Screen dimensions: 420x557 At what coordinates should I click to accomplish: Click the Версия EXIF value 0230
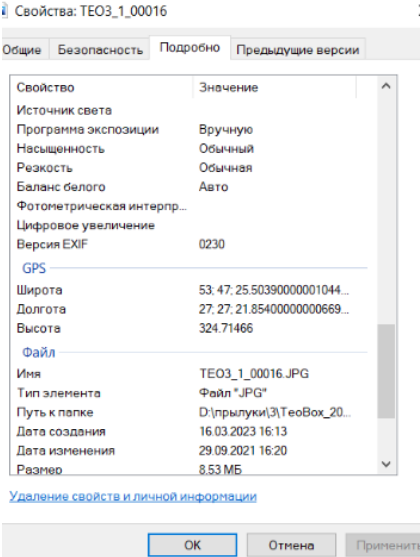[212, 244]
